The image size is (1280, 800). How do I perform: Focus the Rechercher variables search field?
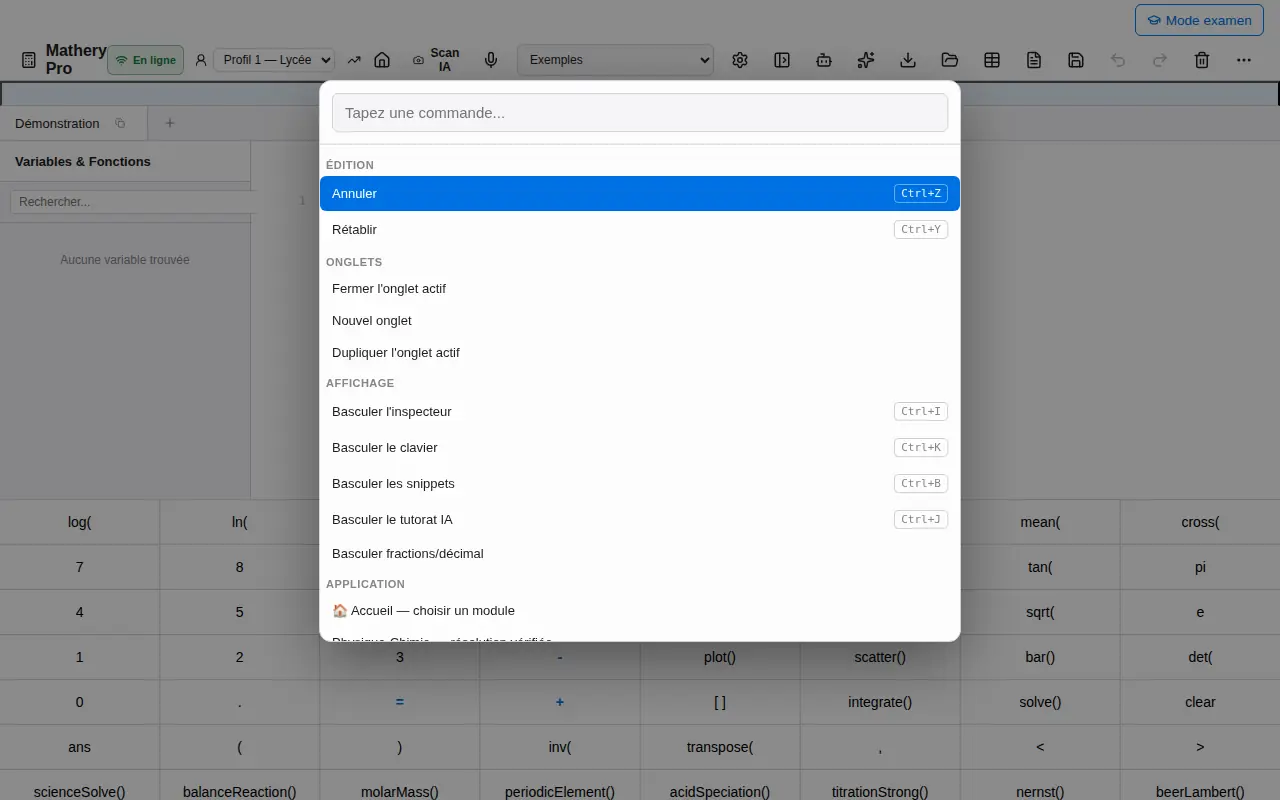coord(133,202)
